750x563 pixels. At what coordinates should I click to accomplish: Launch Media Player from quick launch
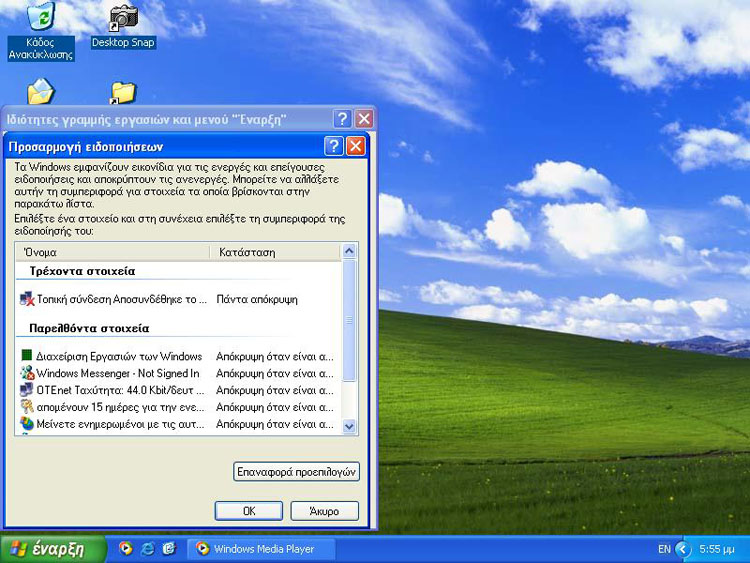click(x=126, y=548)
